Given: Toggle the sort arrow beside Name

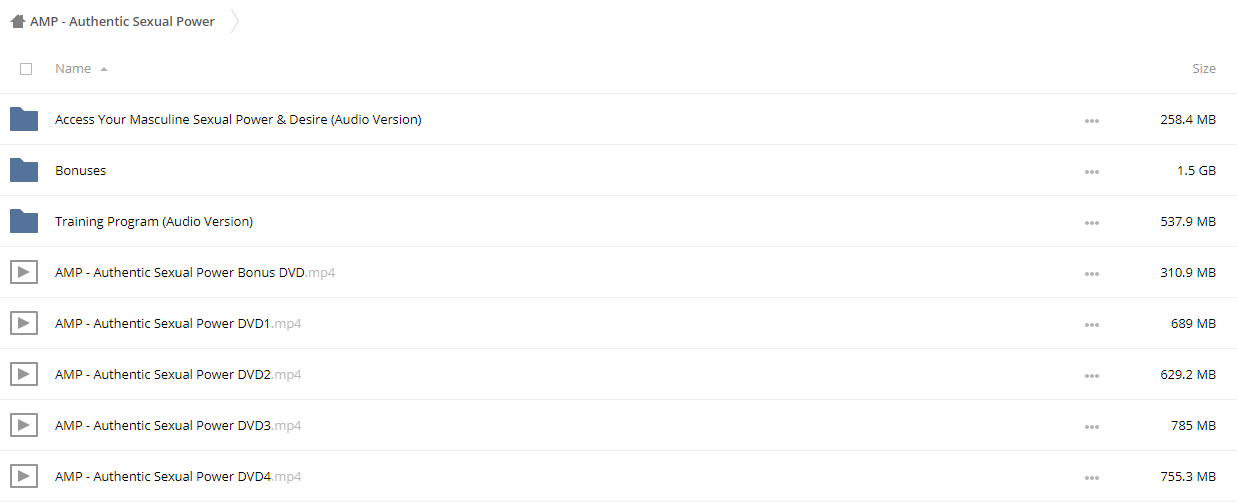Looking at the screenshot, I should [104, 69].
